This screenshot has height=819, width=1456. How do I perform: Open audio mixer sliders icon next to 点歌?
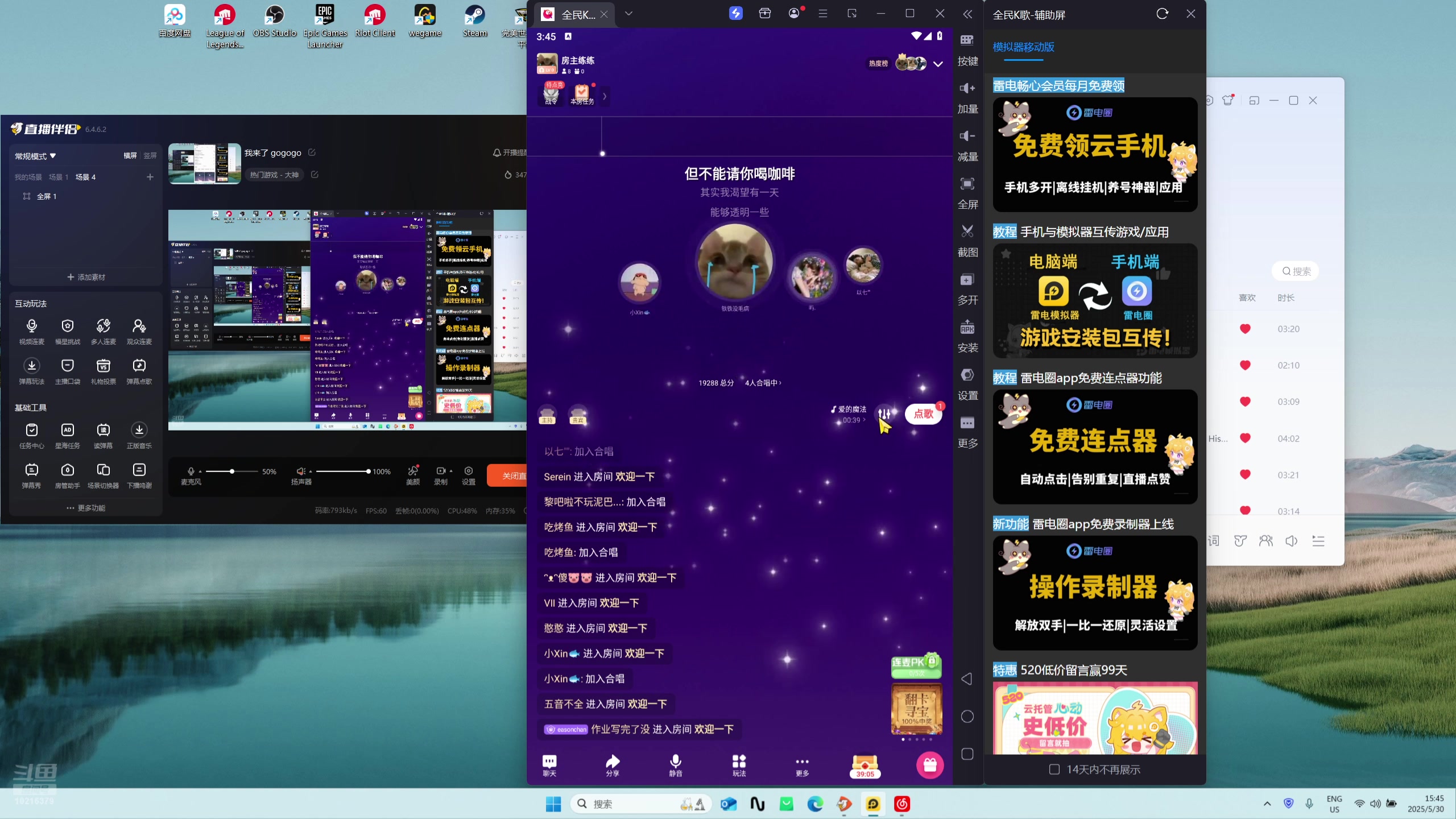pos(884,413)
